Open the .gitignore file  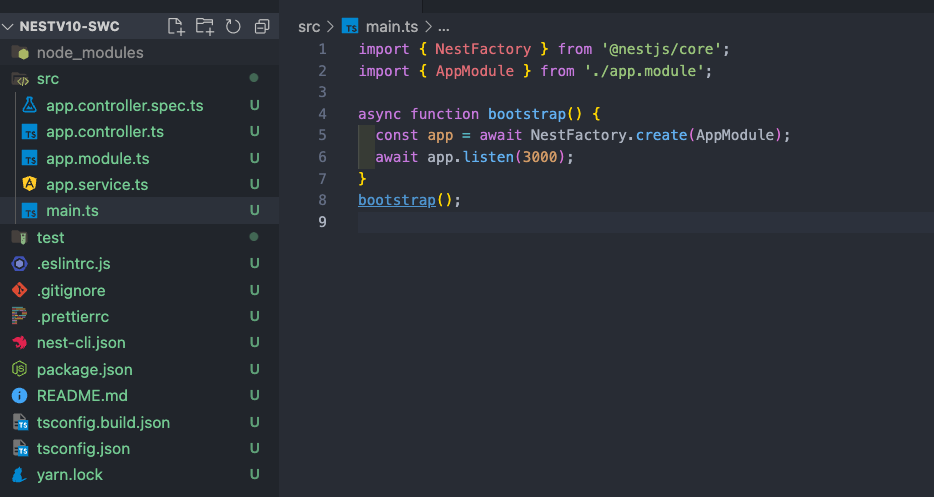point(139,290)
